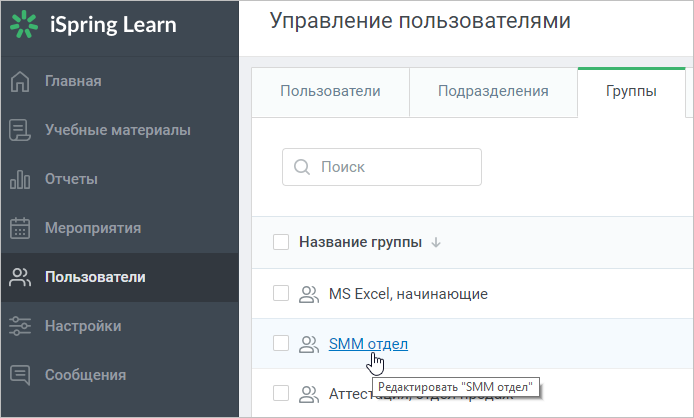Open Сообщения in the sidebar
Screen dimensions: 694x418
click(120, 375)
